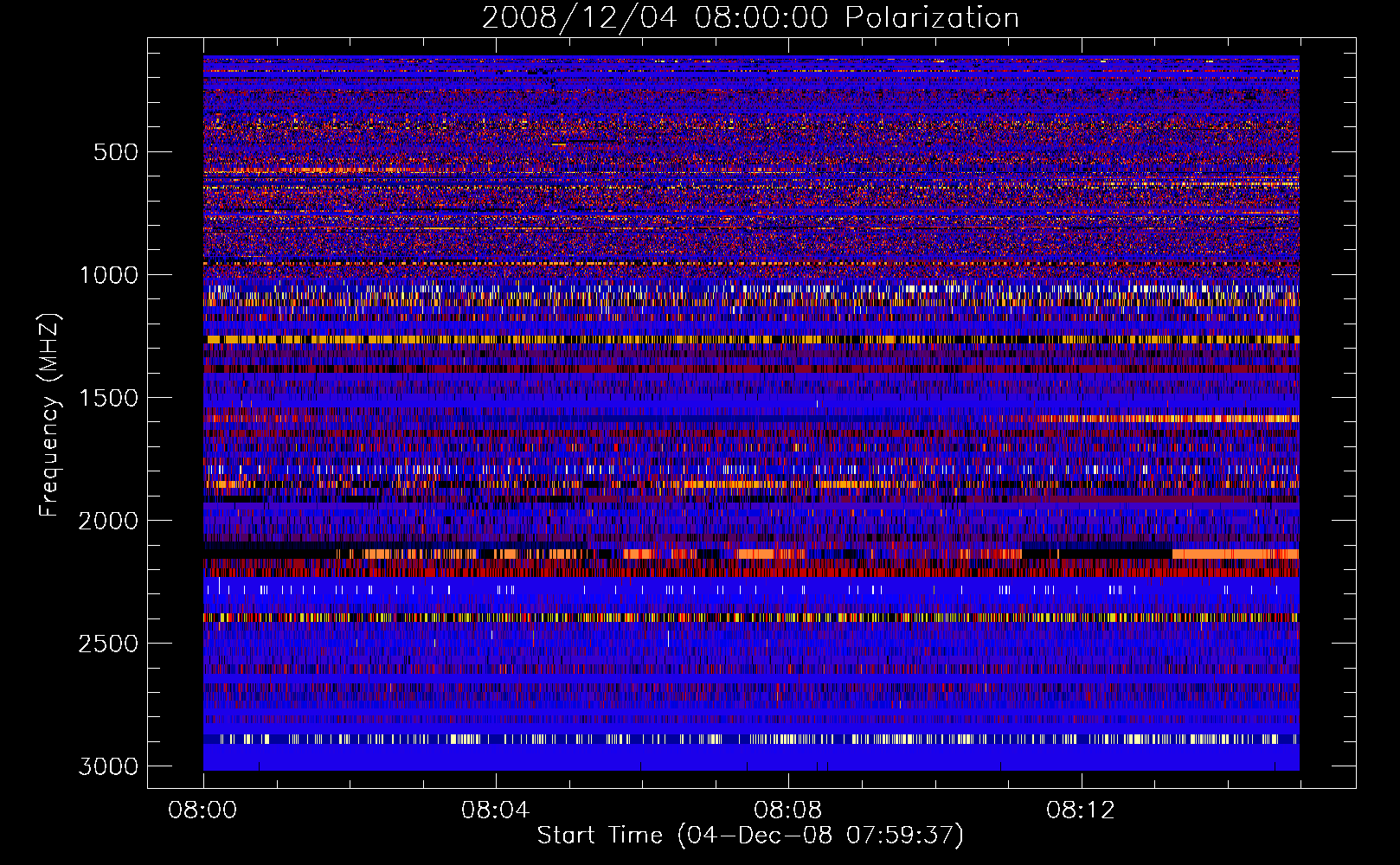Screen dimensions: 1400x865
Task: Click the "Start Time (04-Dec-08 07:59:37)" label
Action: coord(750,836)
